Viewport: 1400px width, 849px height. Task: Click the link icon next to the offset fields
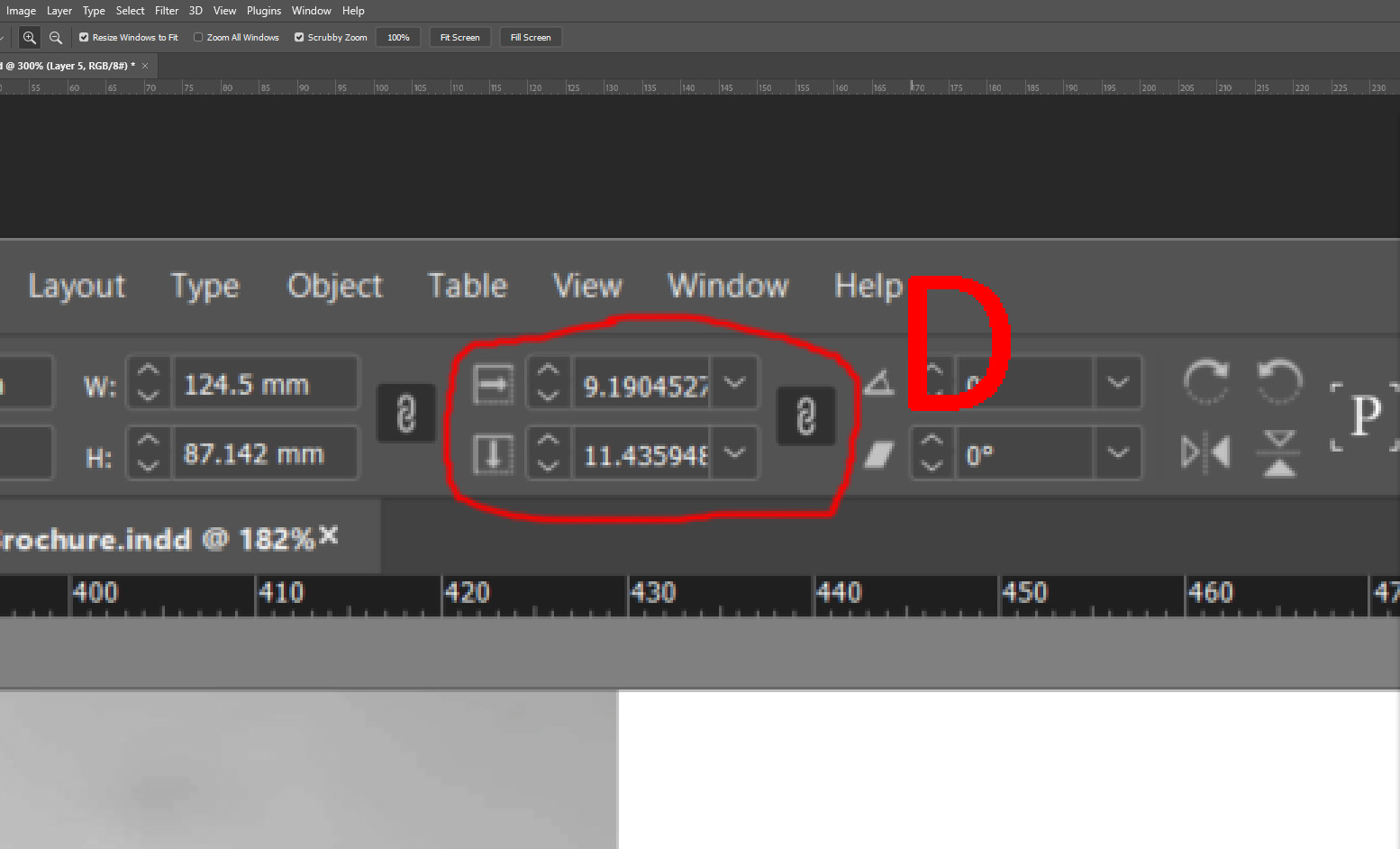tap(806, 415)
